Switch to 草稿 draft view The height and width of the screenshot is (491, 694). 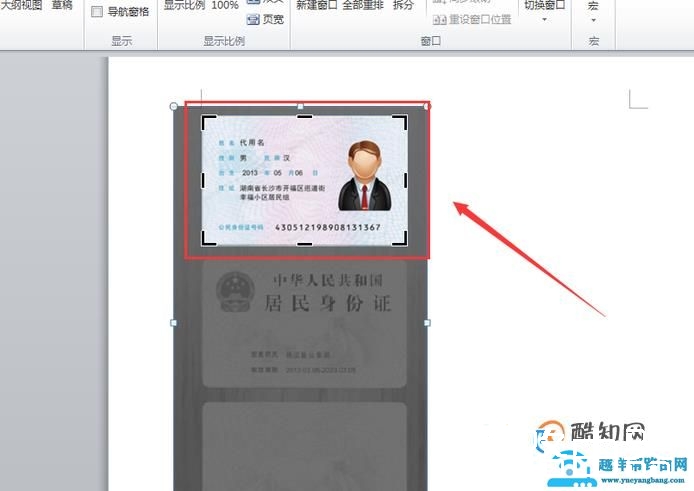click(x=62, y=5)
